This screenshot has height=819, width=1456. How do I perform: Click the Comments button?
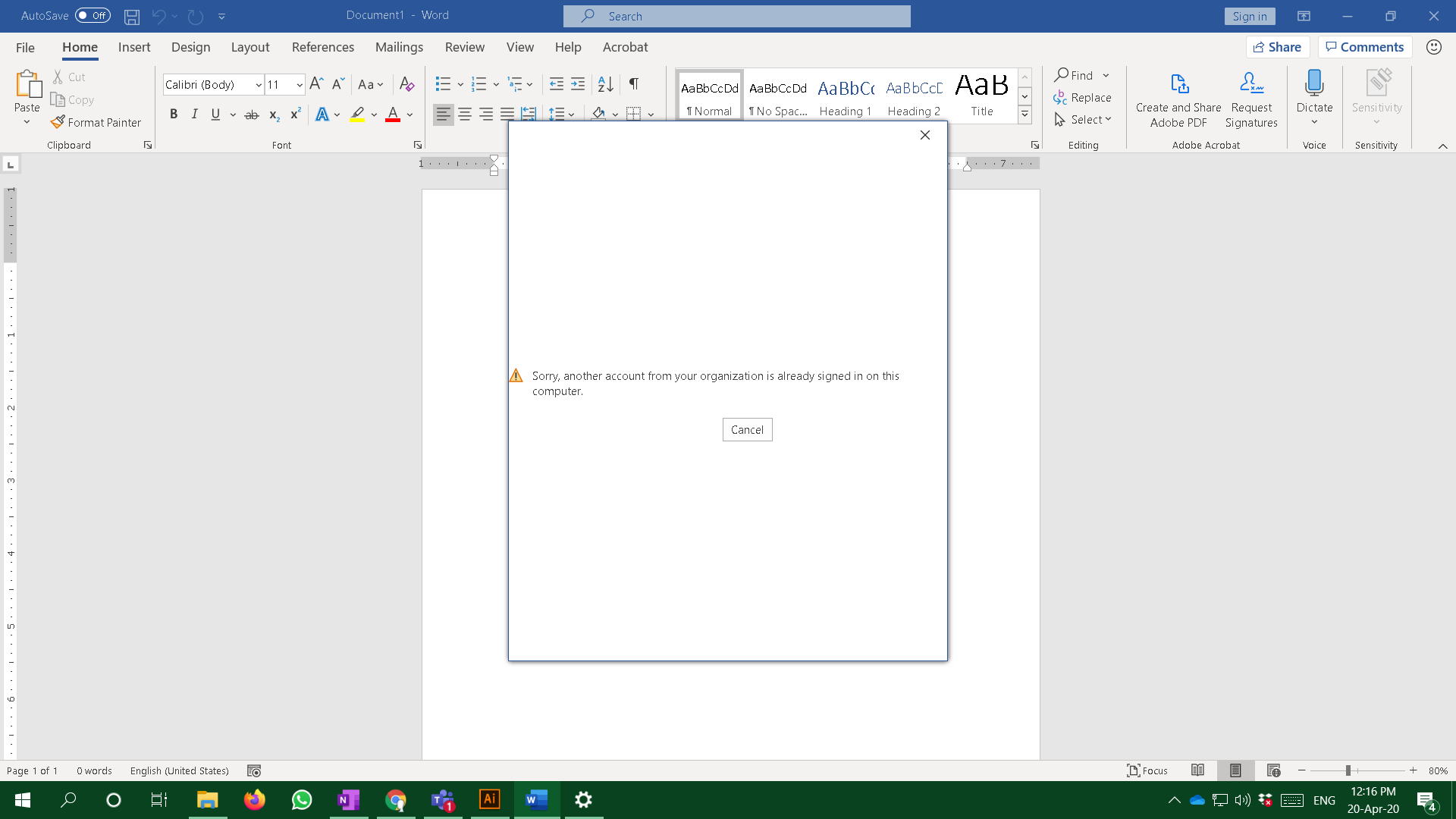click(1364, 47)
